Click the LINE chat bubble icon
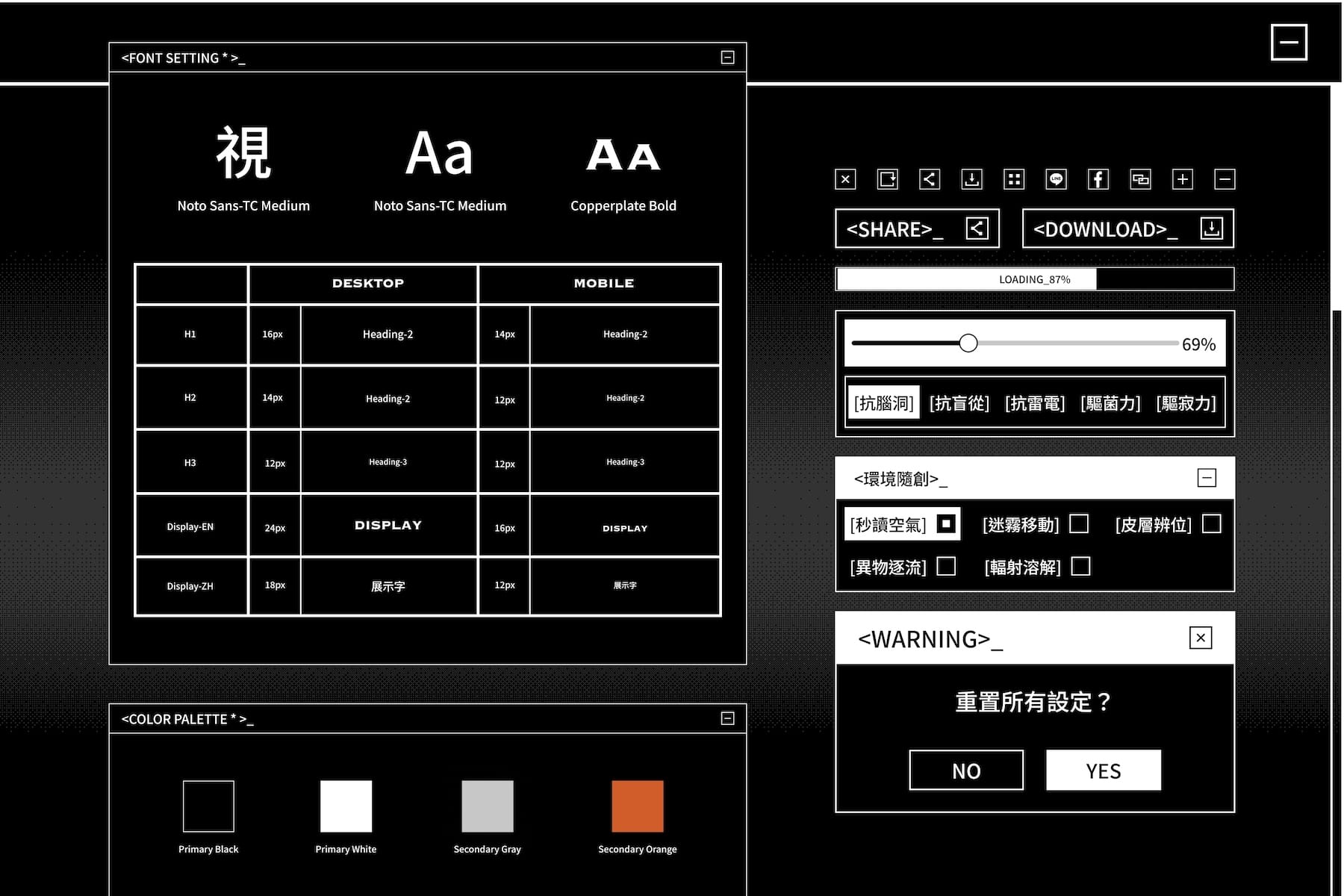 [x=1056, y=179]
